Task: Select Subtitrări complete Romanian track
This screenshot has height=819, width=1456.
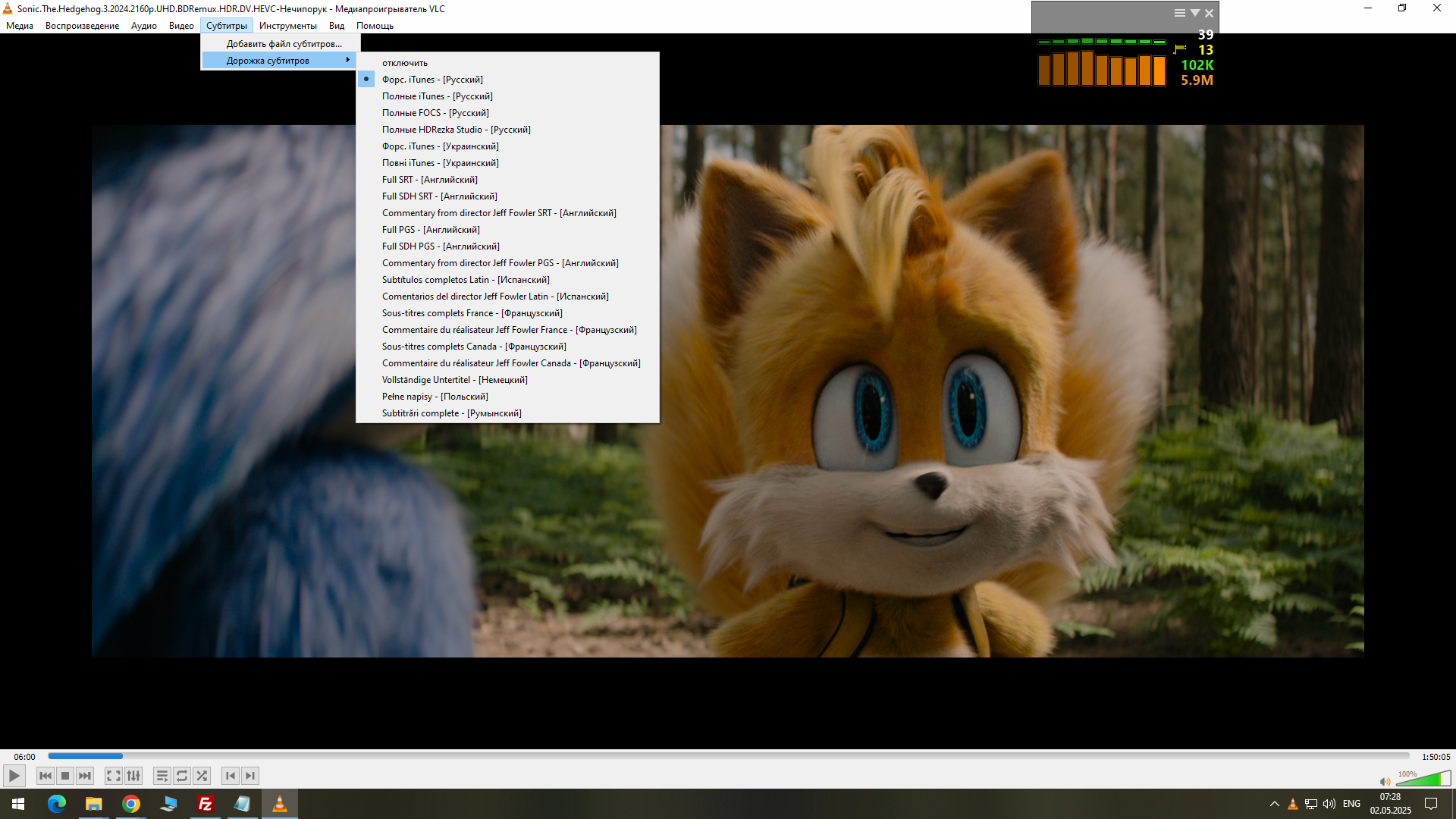Action: click(507, 413)
